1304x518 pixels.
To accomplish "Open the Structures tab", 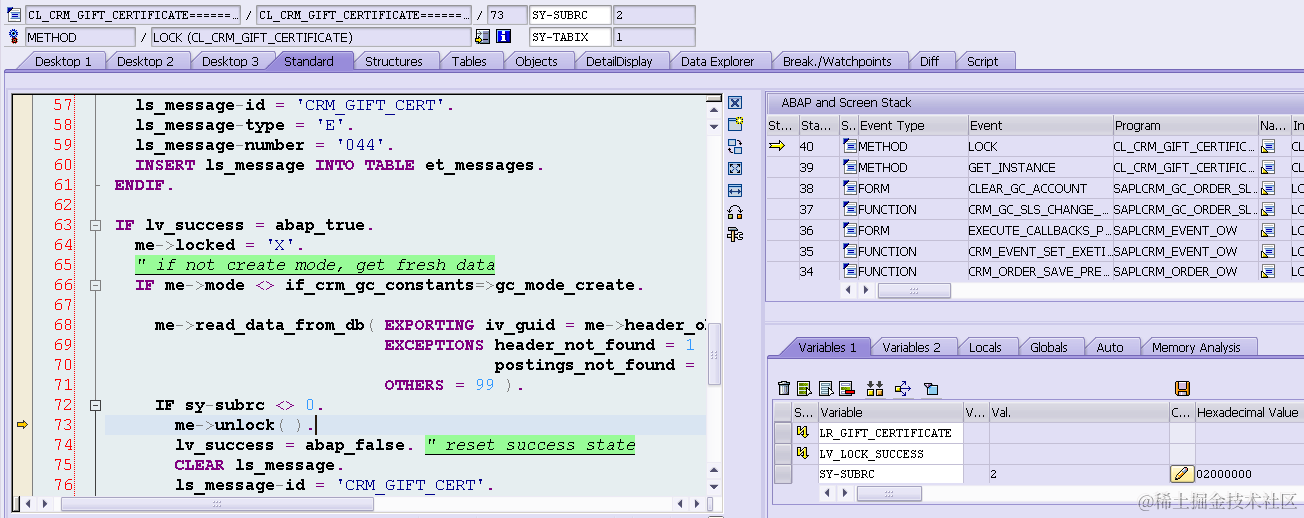I will (x=393, y=61).
